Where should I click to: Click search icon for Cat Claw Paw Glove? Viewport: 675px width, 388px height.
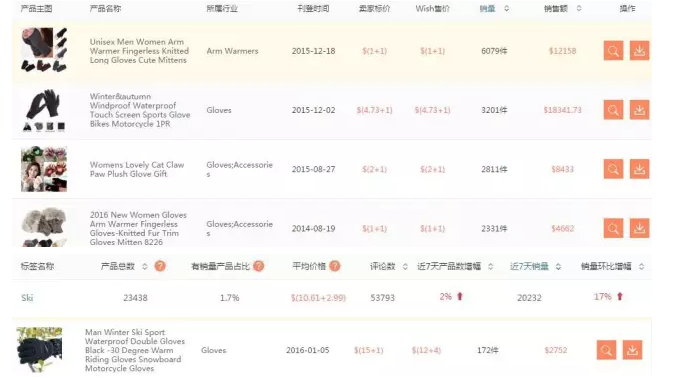tap(613, 169)
